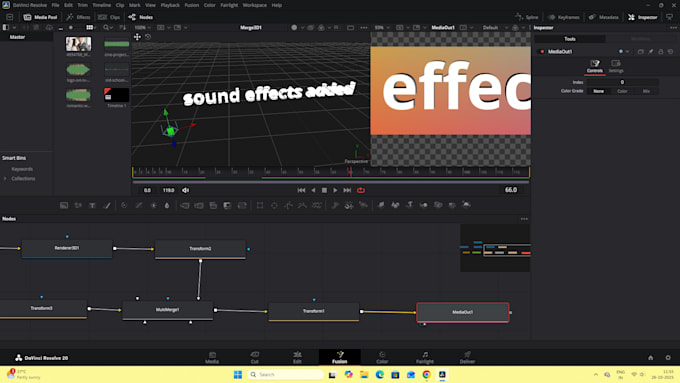The image size is (680, 383).
Task: Click the Stop playback button
Action: coord(324,190)
